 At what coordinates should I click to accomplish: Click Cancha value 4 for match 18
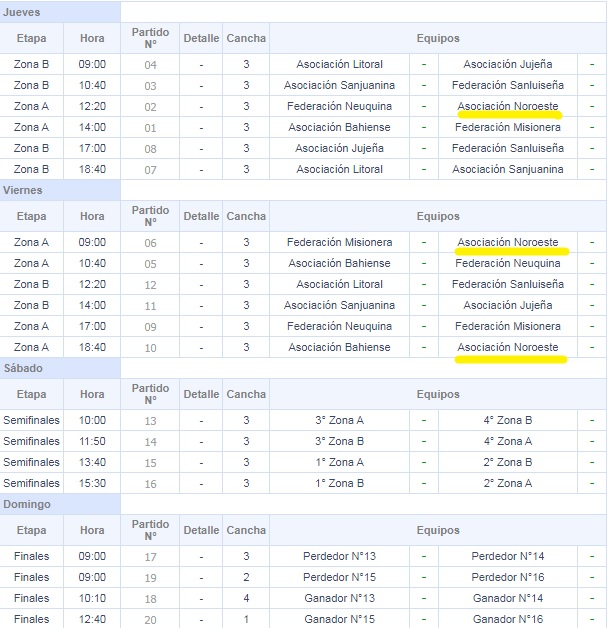[x=246, y=598]
